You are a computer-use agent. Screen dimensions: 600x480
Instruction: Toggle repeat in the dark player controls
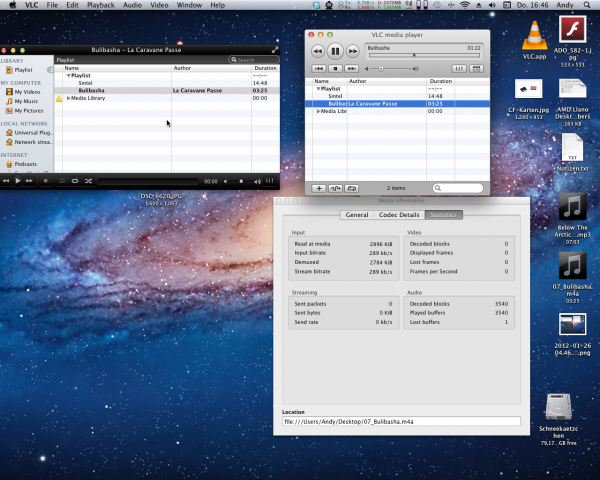pos(74,181)
